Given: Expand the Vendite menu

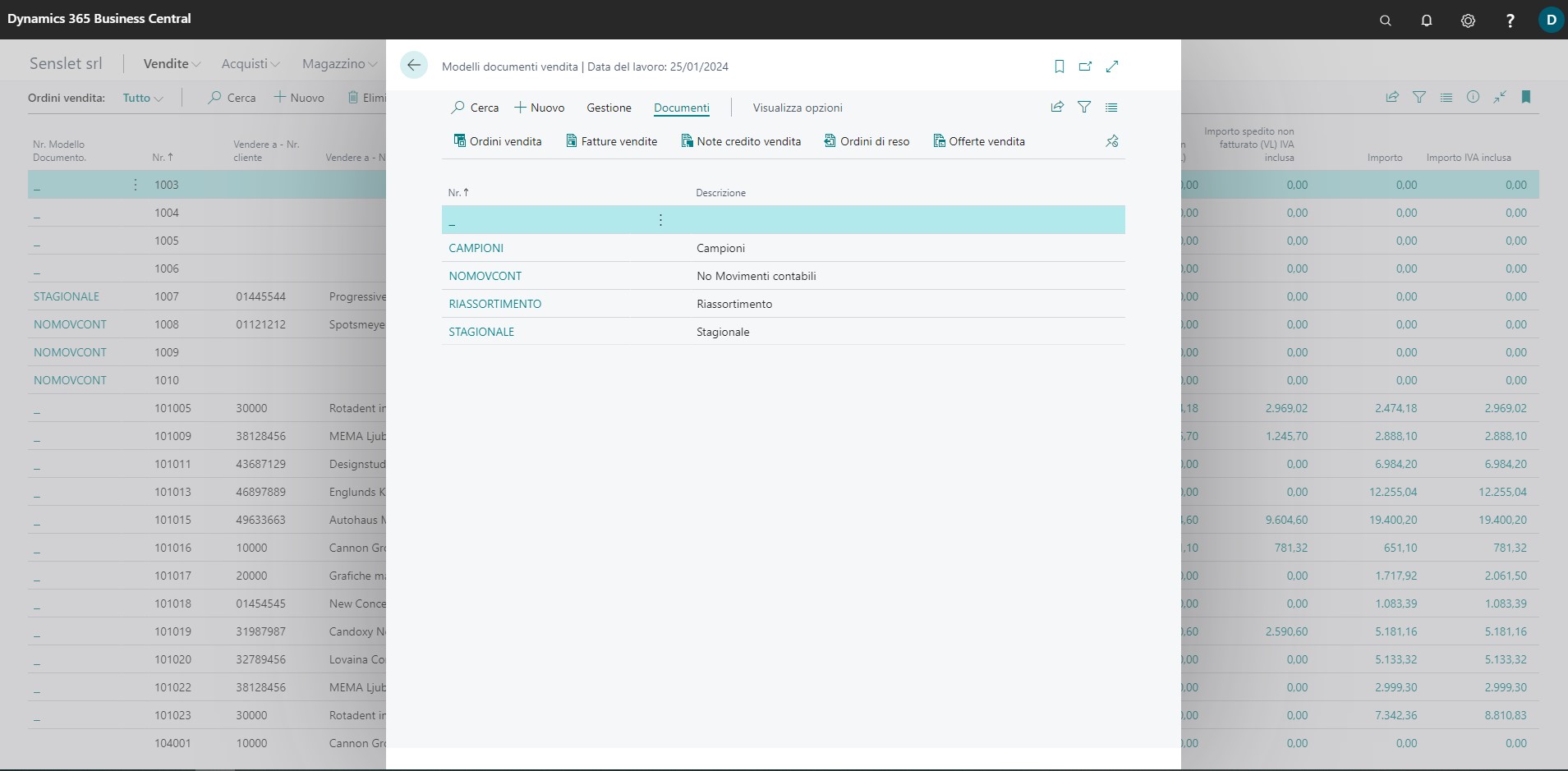Looking at the screenshot, I should coord(172,63).
